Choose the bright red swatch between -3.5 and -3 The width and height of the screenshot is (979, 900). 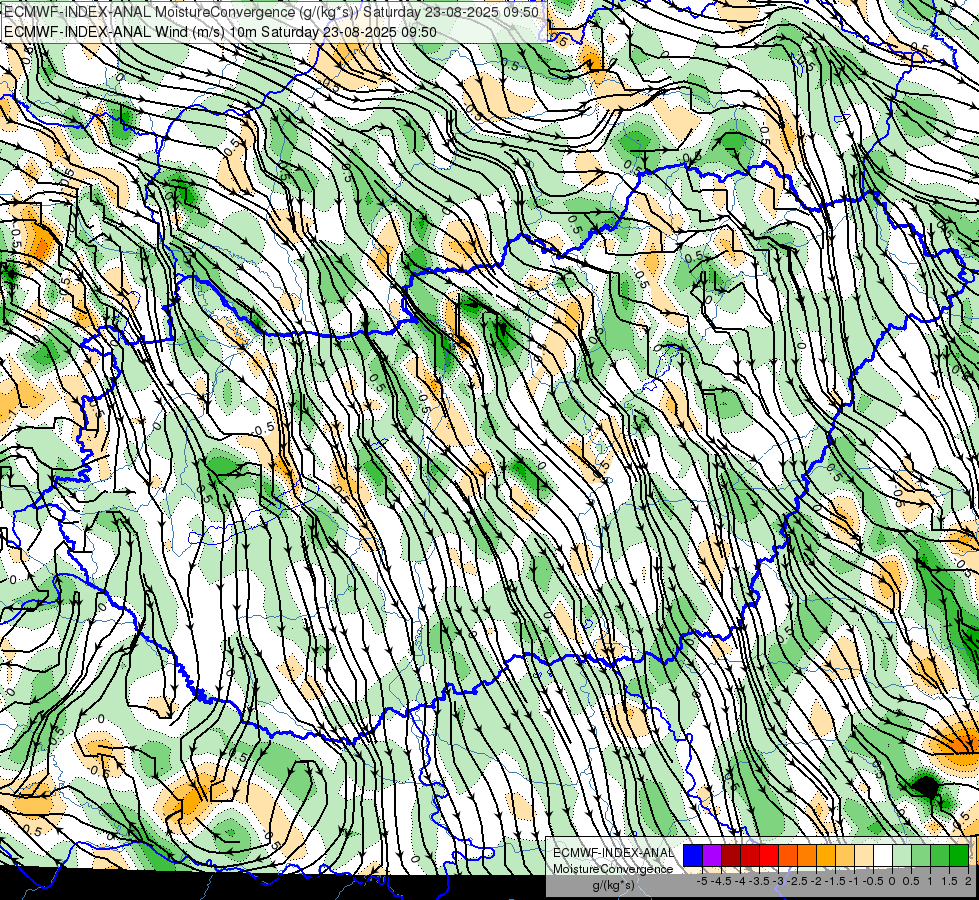(x=769, y=855)
